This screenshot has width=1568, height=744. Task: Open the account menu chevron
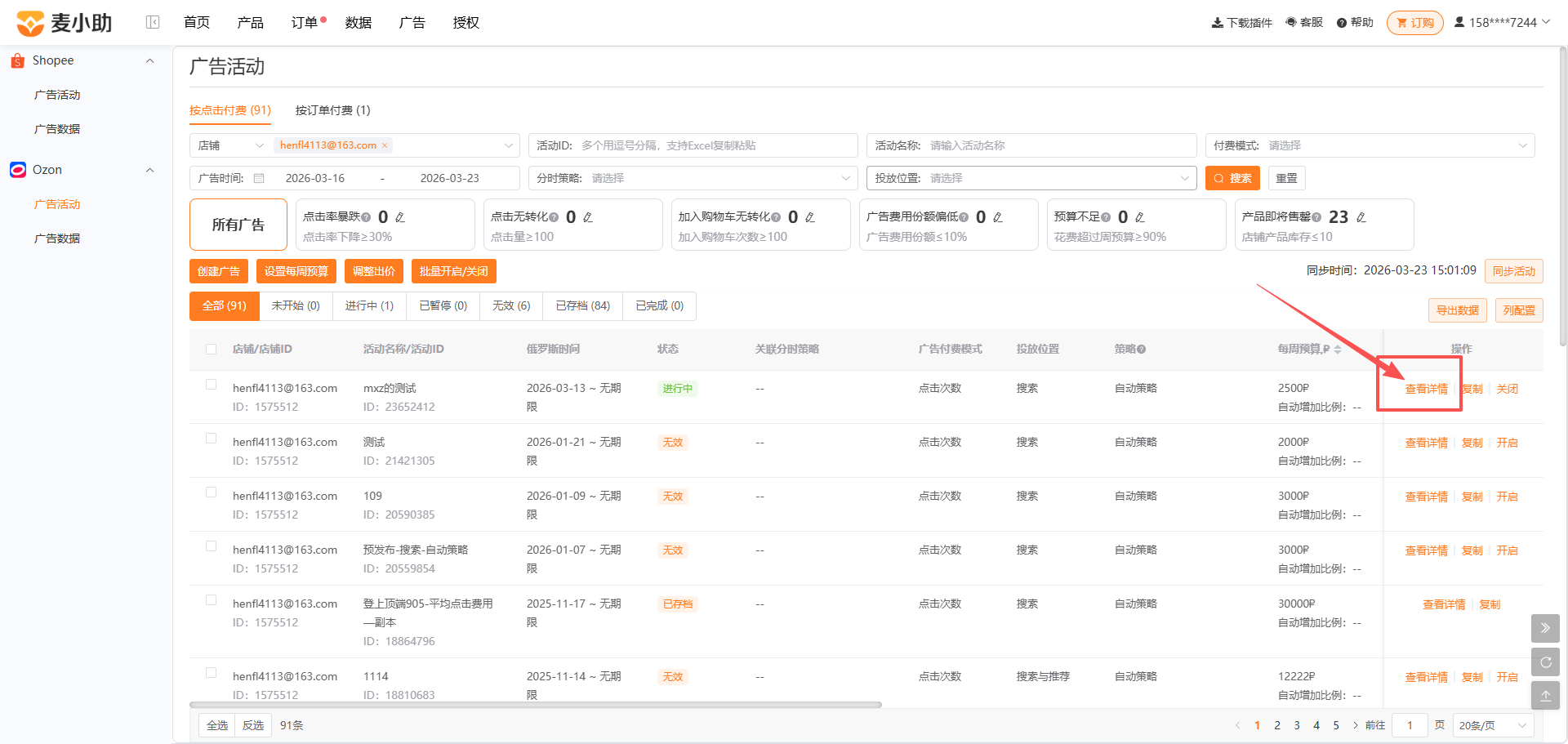tap(1546, 22)
